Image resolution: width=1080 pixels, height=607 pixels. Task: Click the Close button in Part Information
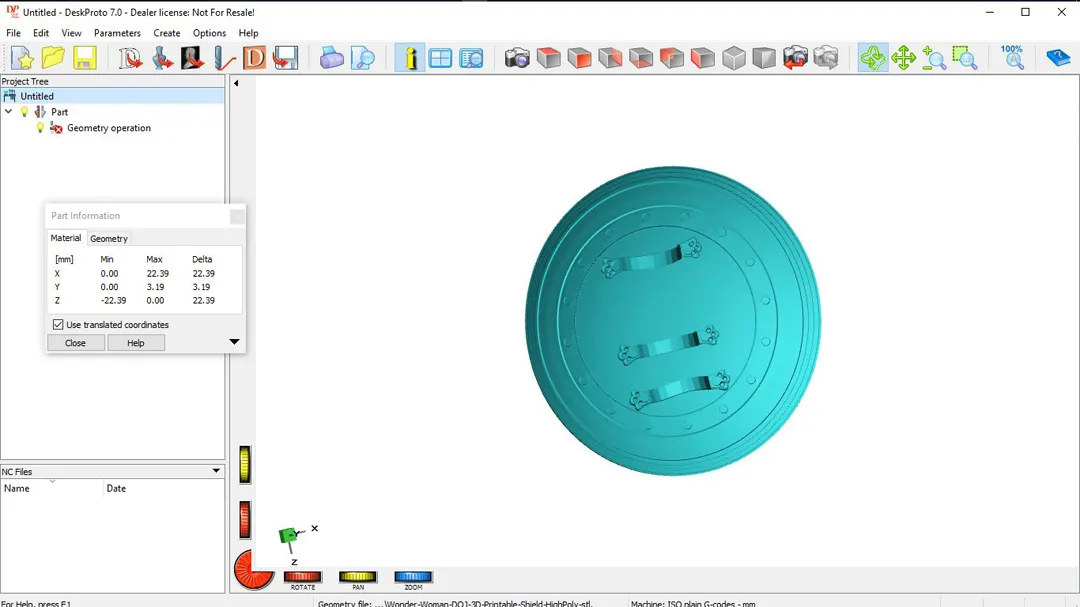pyautogui.click(x=75, y=343)
